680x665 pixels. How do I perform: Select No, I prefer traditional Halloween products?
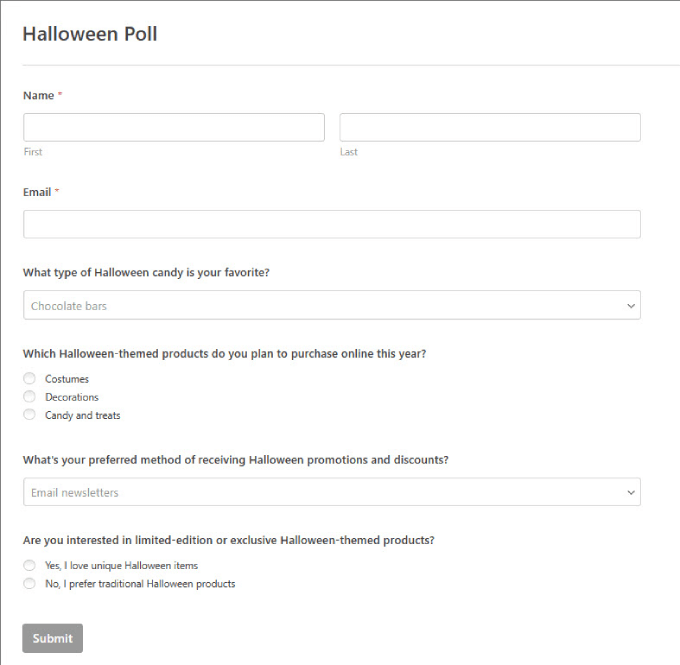[x=30, y=584]
